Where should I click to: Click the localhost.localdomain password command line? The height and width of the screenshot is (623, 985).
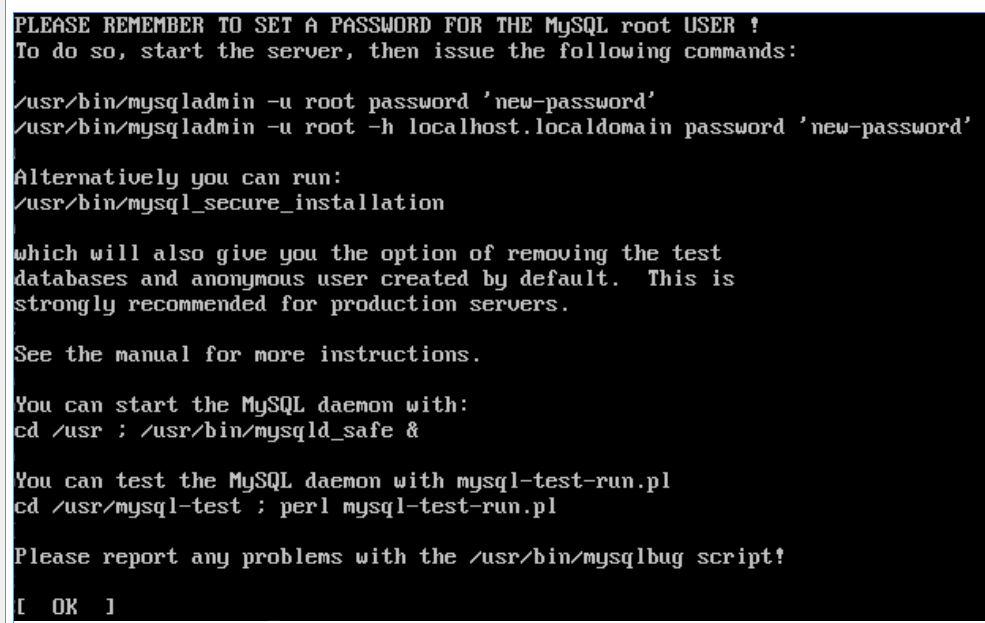pyautogui.click(x=492, y=127)
